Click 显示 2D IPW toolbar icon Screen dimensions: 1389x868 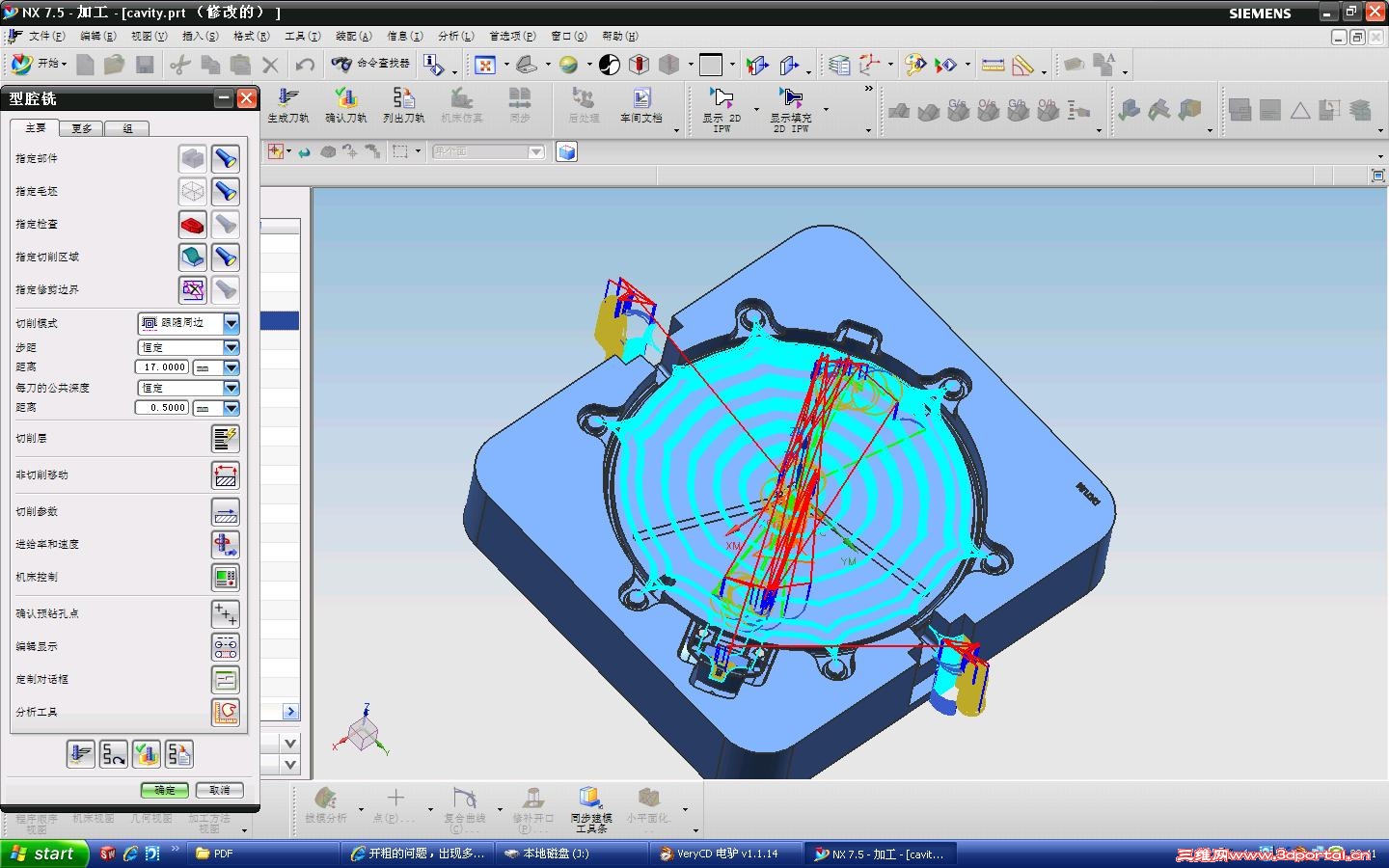click(722, 108)
